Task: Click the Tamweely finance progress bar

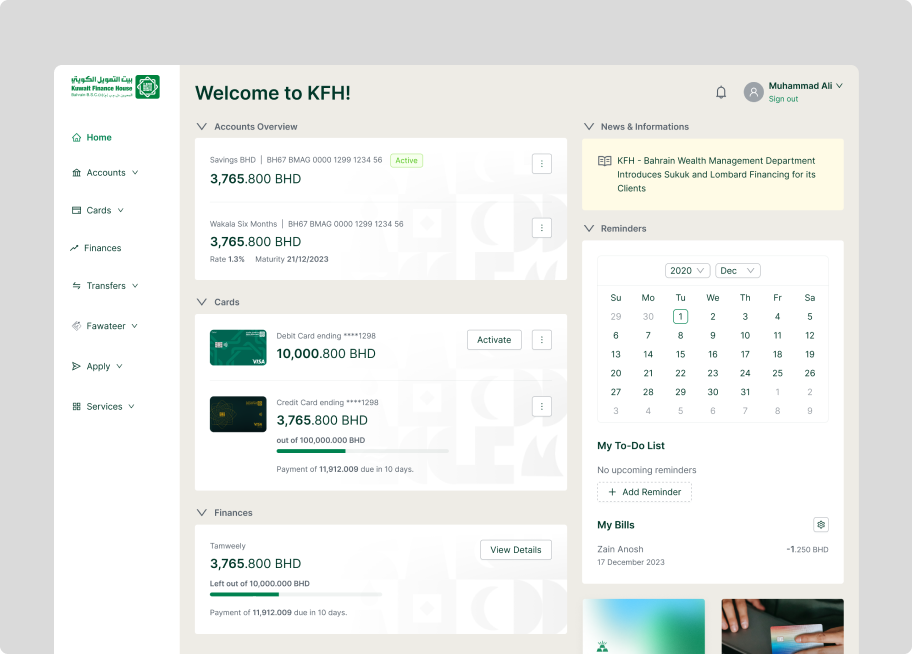Action: click(x=295, y=595)
